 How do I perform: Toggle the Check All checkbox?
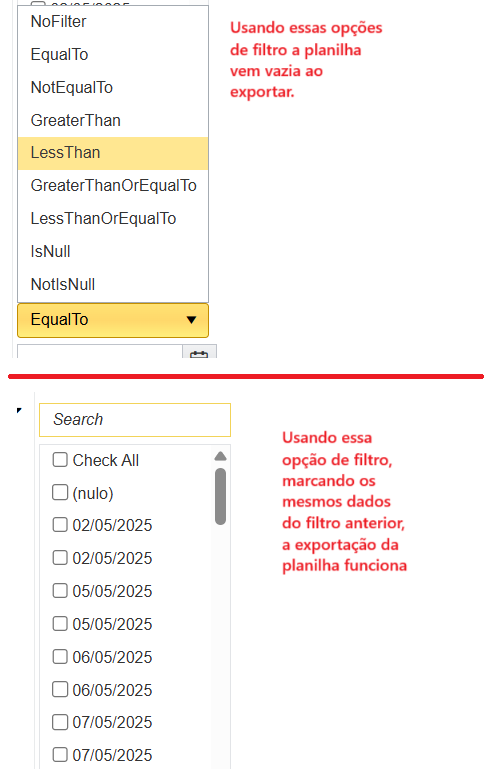pyautogui.click(x=60, y=460)
